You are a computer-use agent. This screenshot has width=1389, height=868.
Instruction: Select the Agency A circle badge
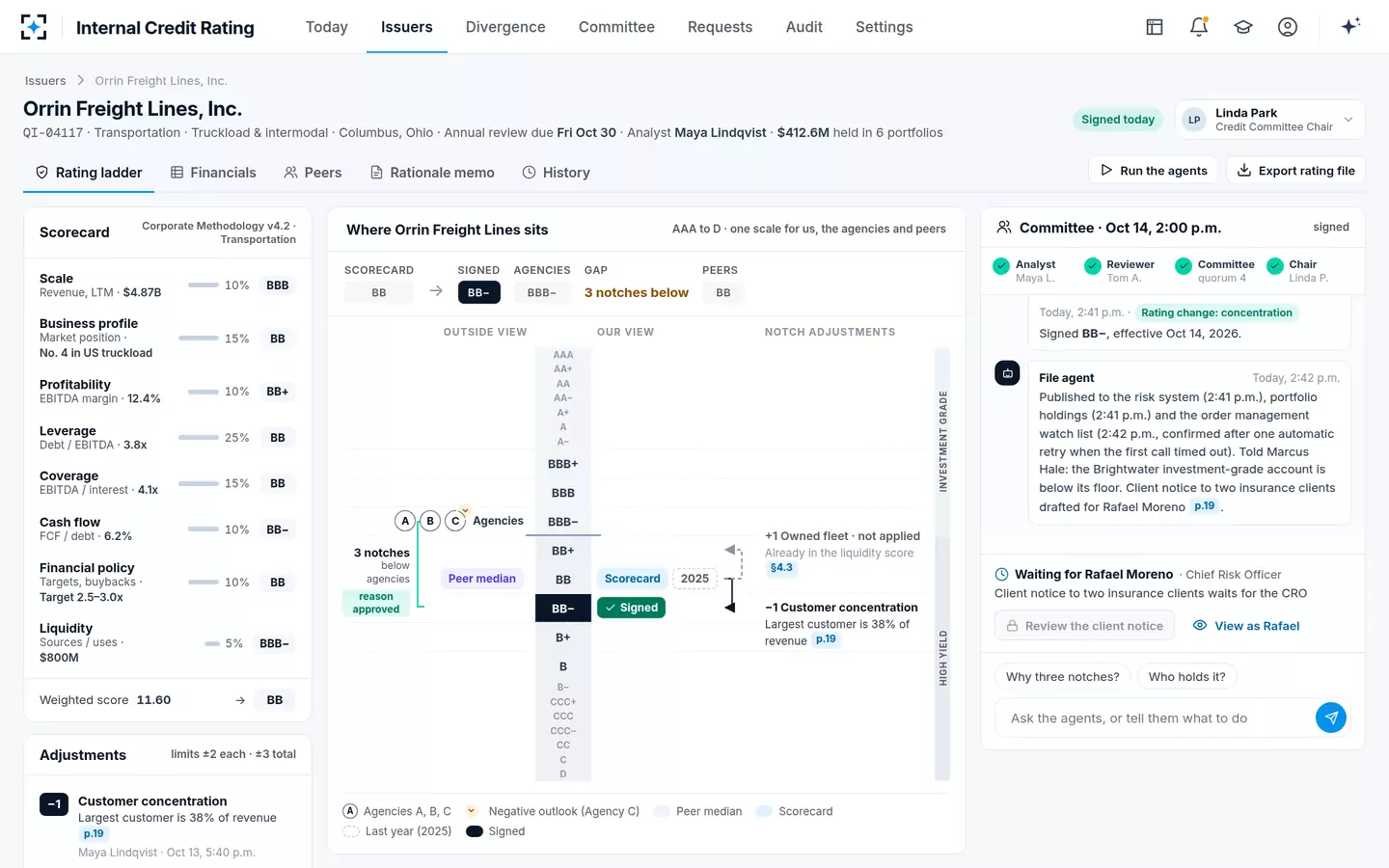(405, 521)
